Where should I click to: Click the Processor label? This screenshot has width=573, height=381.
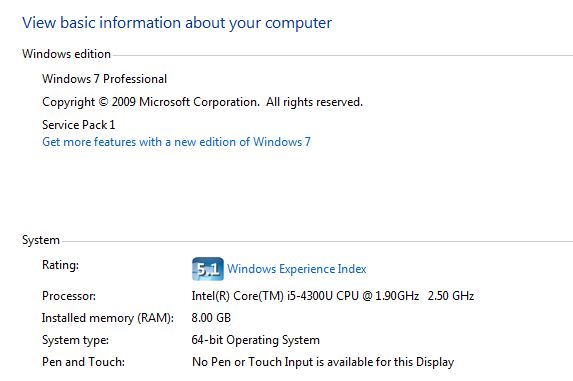pyautogui.click(x=69, y=296)
